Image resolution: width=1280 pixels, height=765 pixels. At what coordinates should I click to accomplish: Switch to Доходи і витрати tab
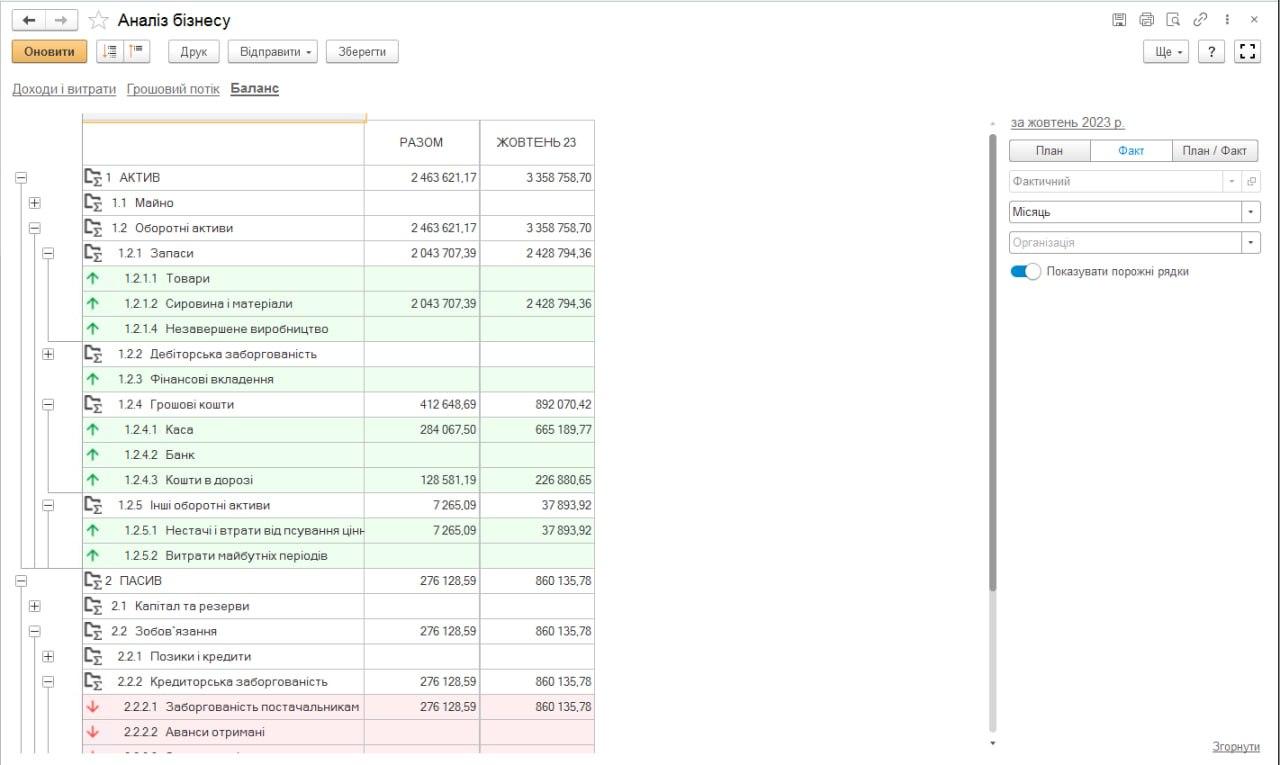tap(64, 89)
